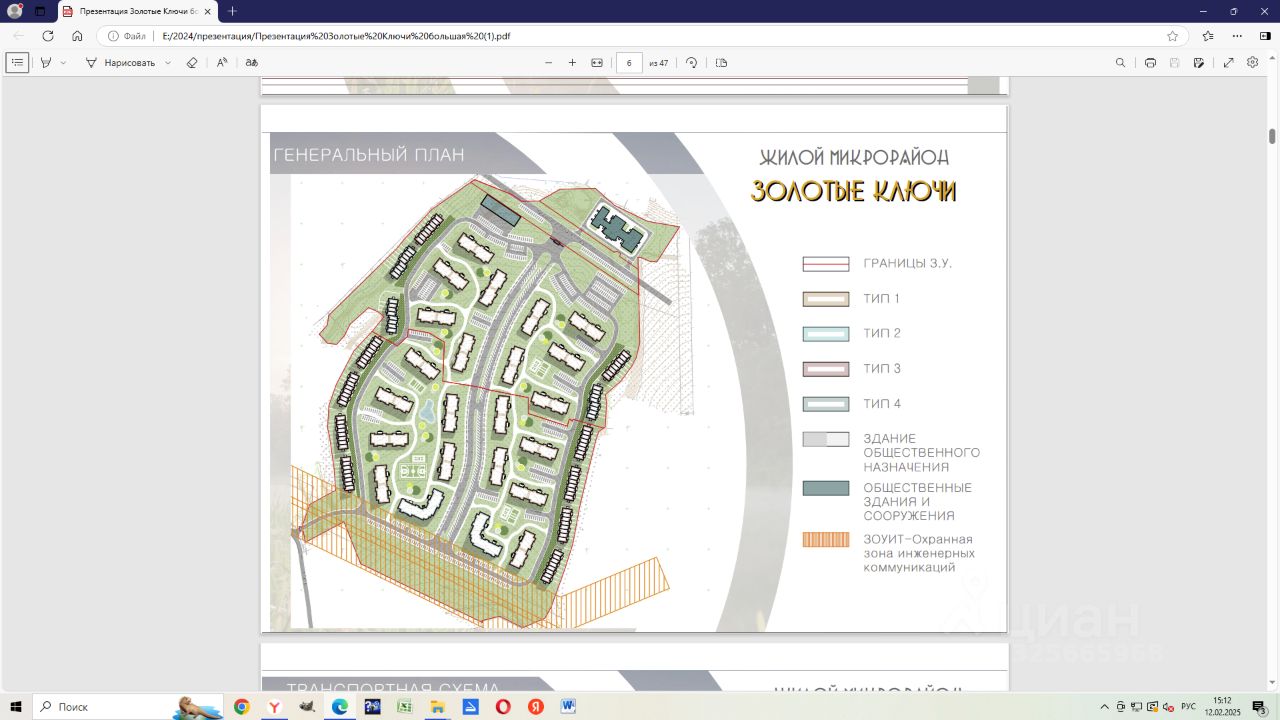This screenshot has width=1280, height=720.
Task: Zoom out using the minus button
Action: 548,62
